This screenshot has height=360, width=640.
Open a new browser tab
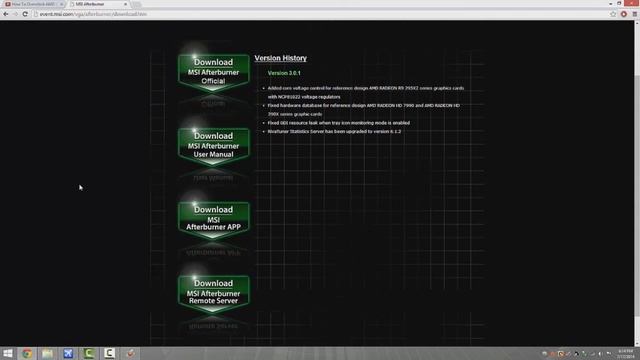pyautogui.click(x=136, y=4)
